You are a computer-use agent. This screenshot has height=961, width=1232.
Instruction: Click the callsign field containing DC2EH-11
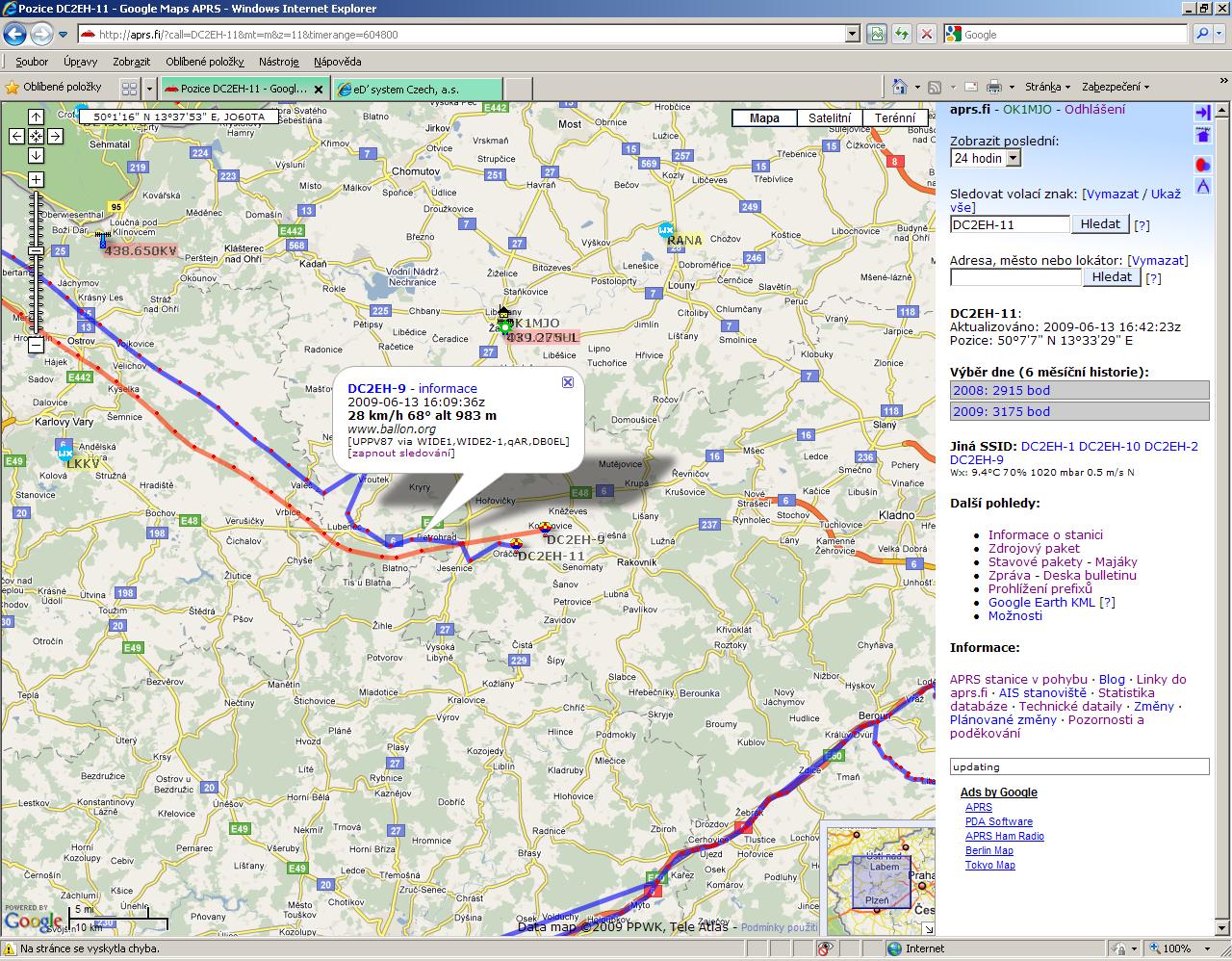(1010, 224)
